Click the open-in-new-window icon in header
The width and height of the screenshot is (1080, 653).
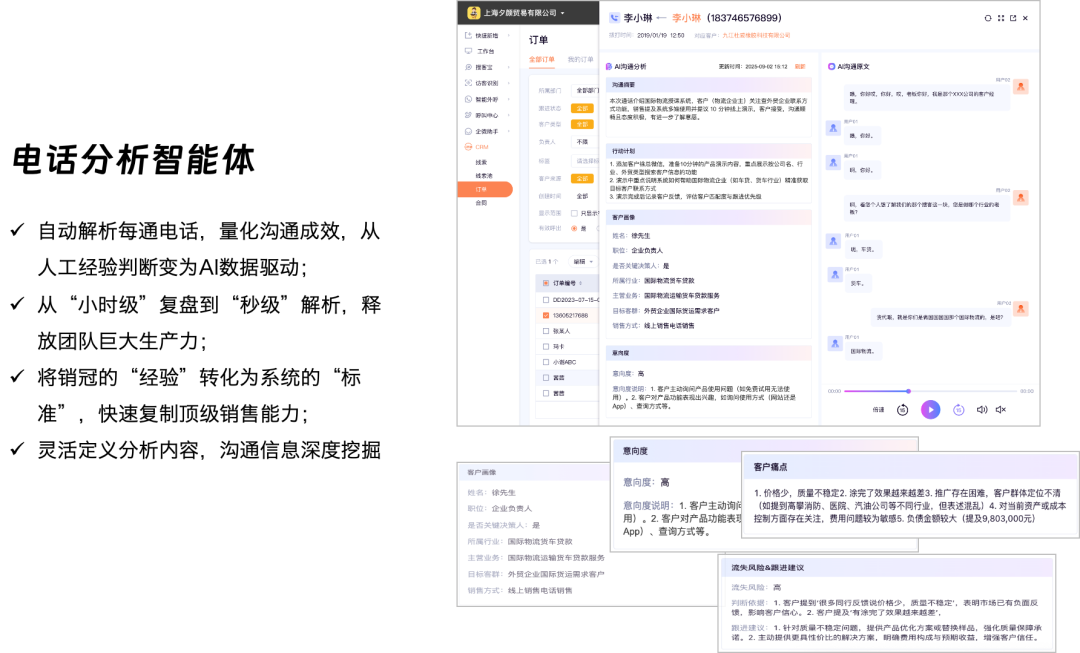1013,19
